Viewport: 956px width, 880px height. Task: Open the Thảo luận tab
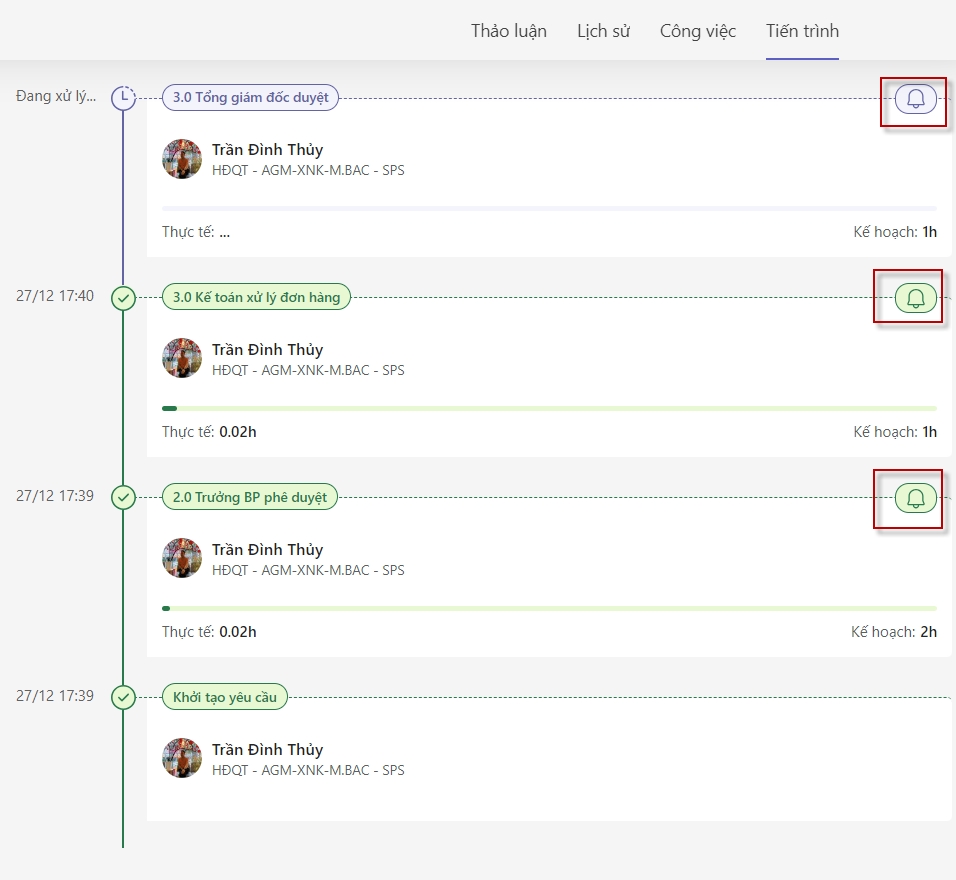tap(509, 31)
